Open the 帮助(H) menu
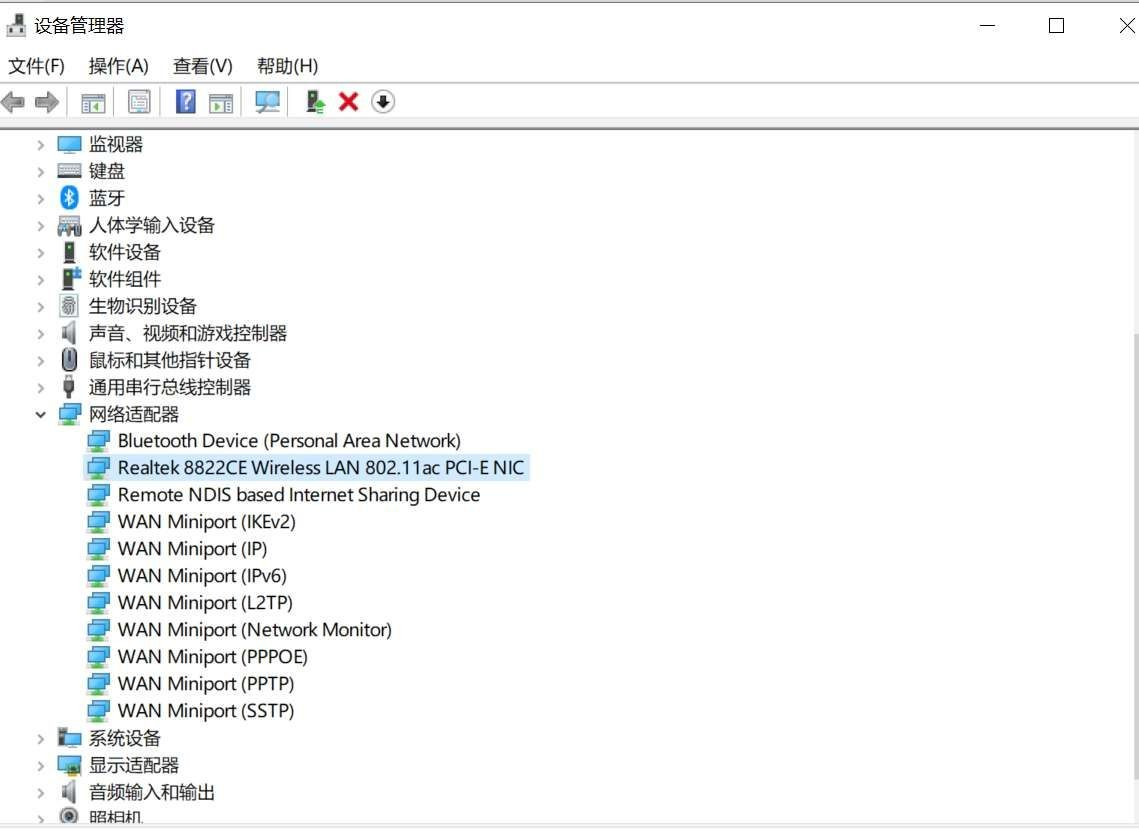The width and height of the screenshot is (1139, 829). coord(287,66)
